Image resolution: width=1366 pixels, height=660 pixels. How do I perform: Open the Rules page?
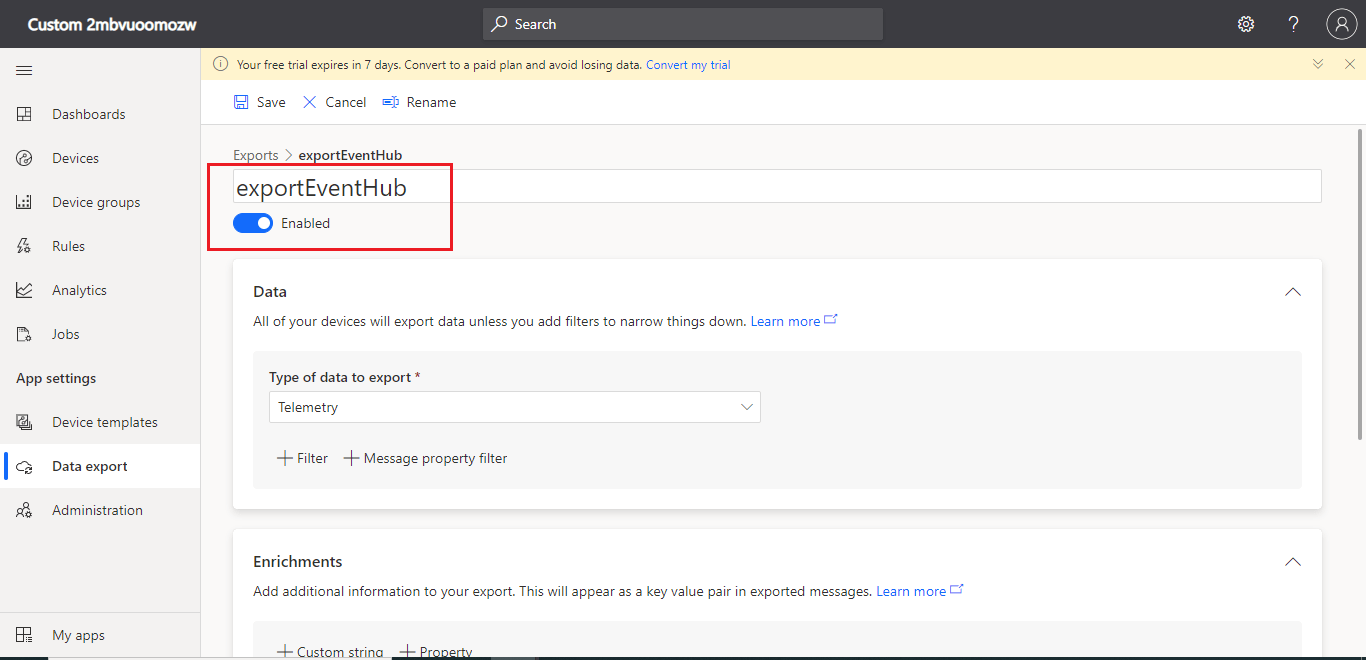(68, 246)
